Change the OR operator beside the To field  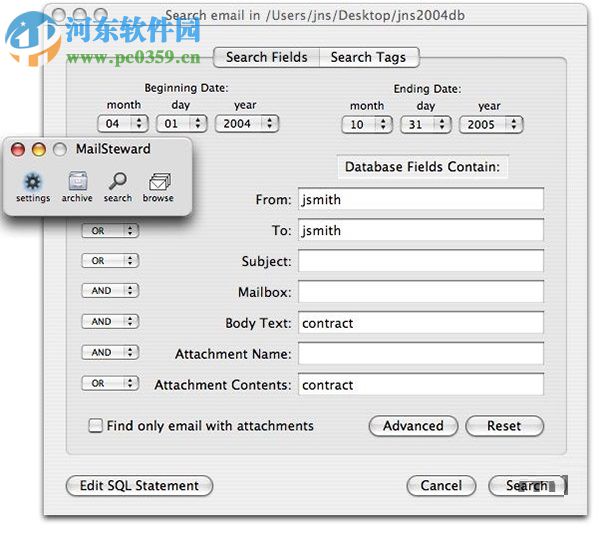[110, 230]
